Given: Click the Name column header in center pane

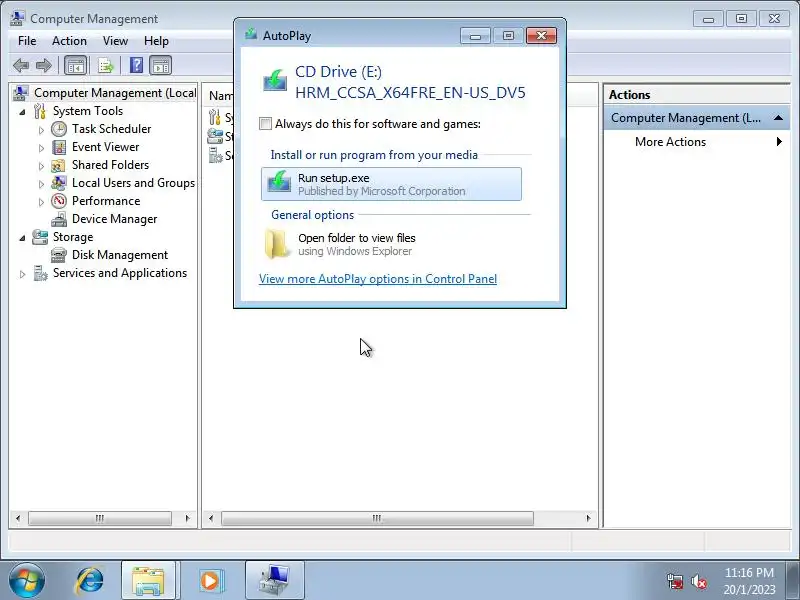Looking at the screenshot, I should [220, 96].
